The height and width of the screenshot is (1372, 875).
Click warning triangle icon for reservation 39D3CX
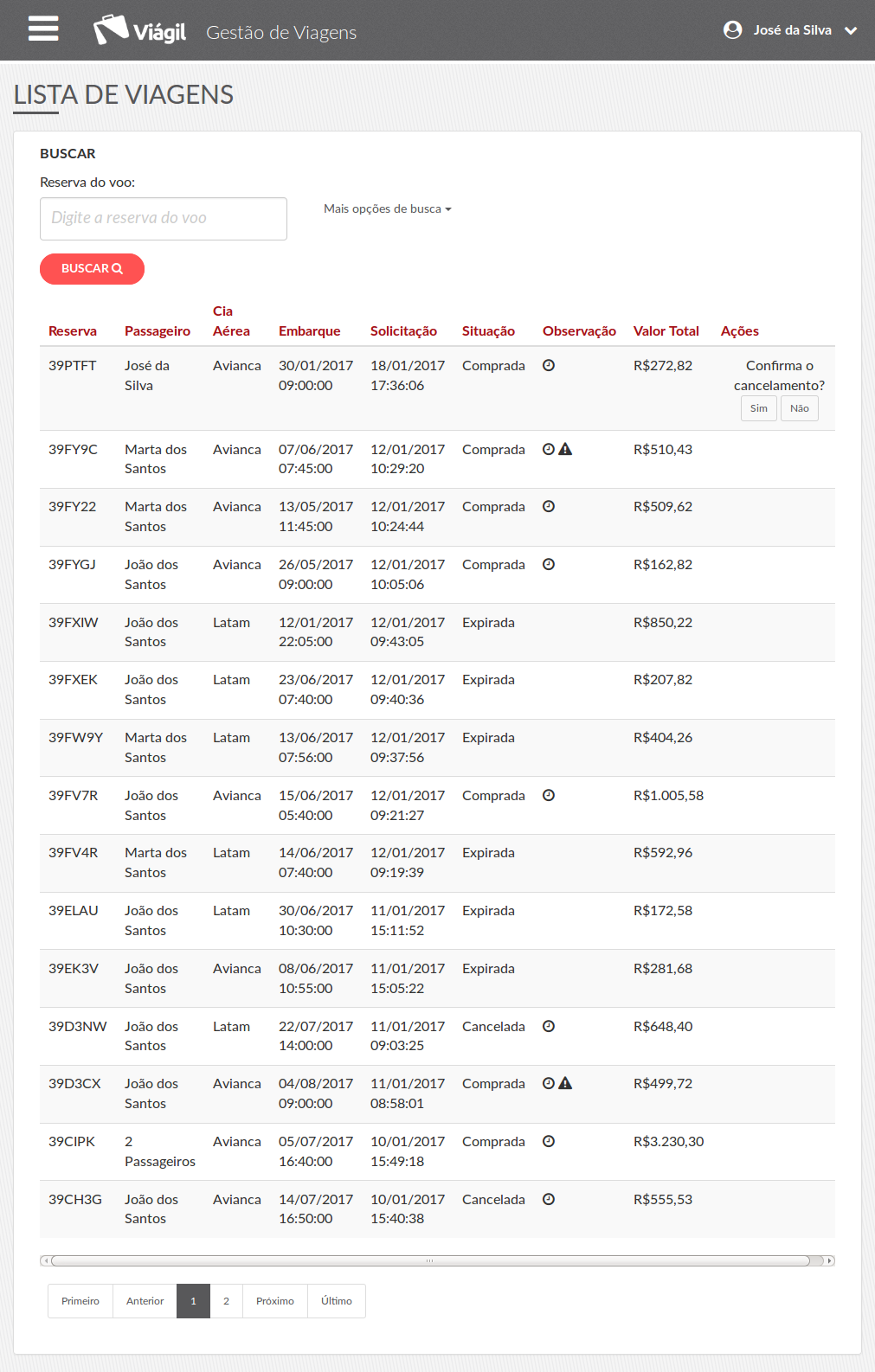pos(565,1083)
